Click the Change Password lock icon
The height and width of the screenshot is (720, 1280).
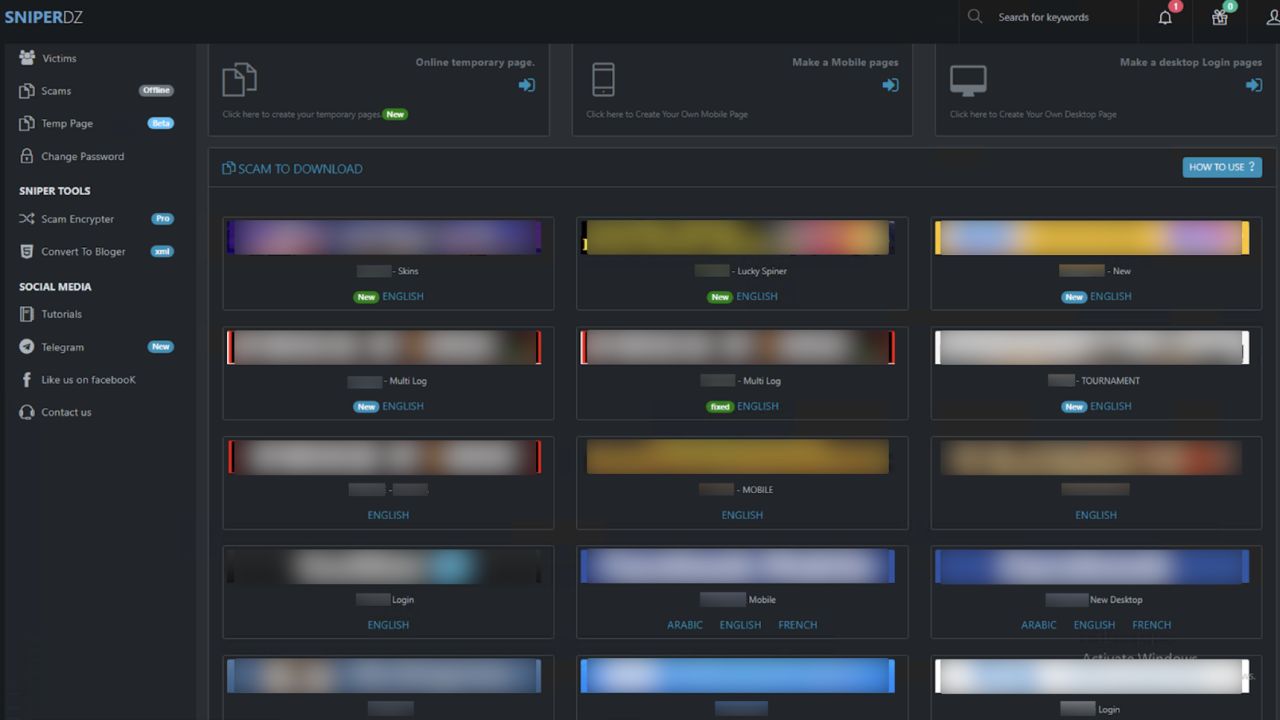click(27, 156)
